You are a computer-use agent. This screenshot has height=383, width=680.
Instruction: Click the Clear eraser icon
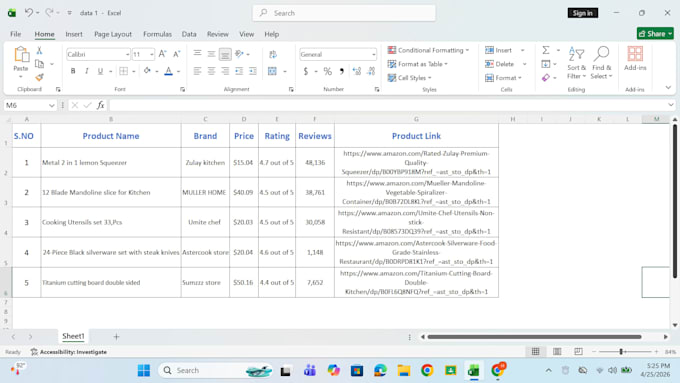pos(546,78)
